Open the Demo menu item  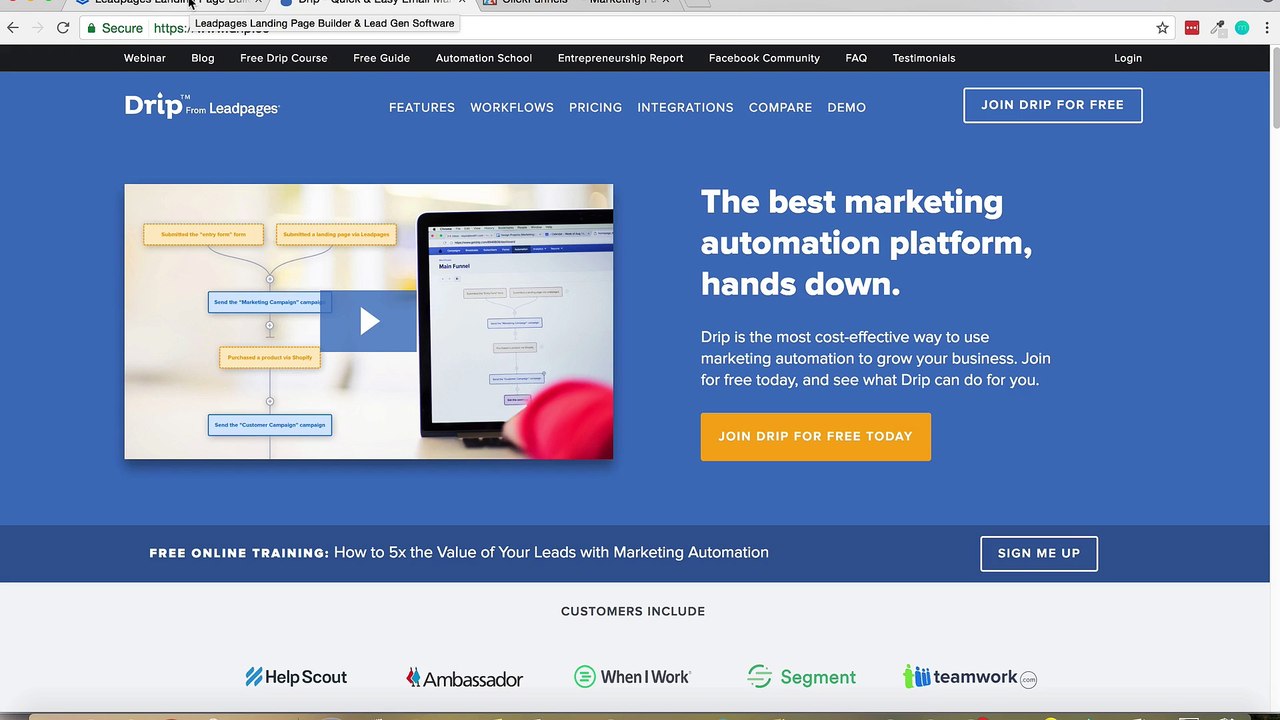847,107
